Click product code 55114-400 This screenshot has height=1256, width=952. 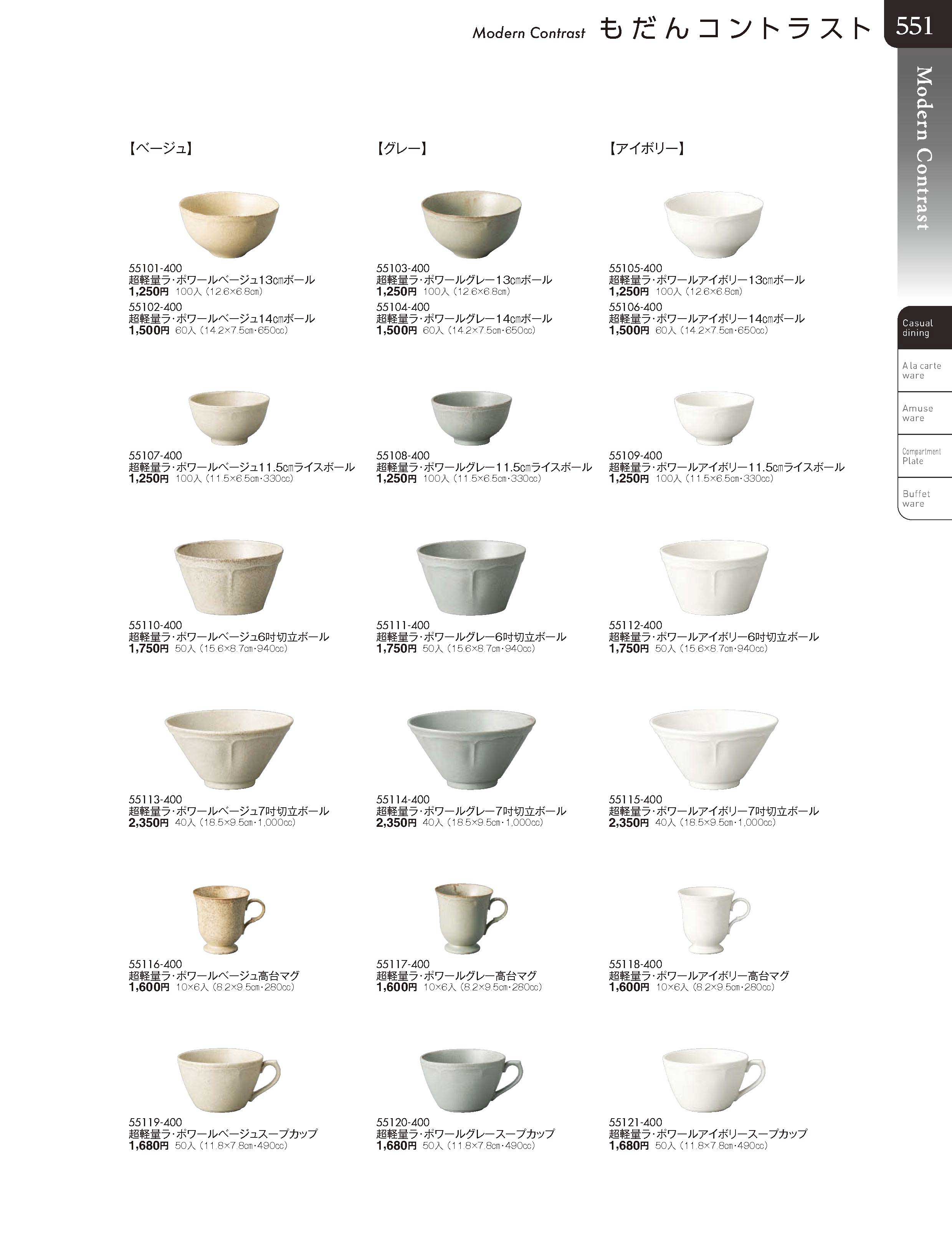click(403, 800)
